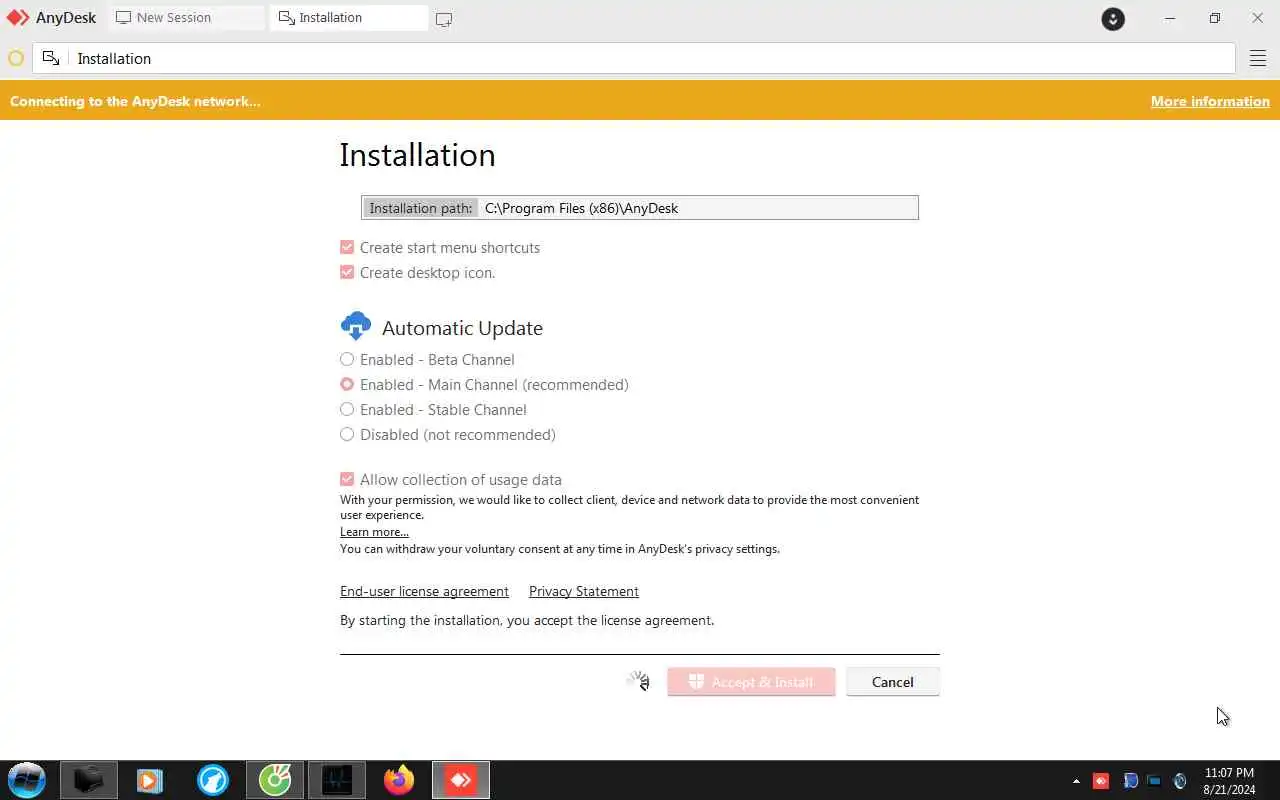1280x800 pixels.
Task: Select Disabled (not recommended) option
Action: 347,434
